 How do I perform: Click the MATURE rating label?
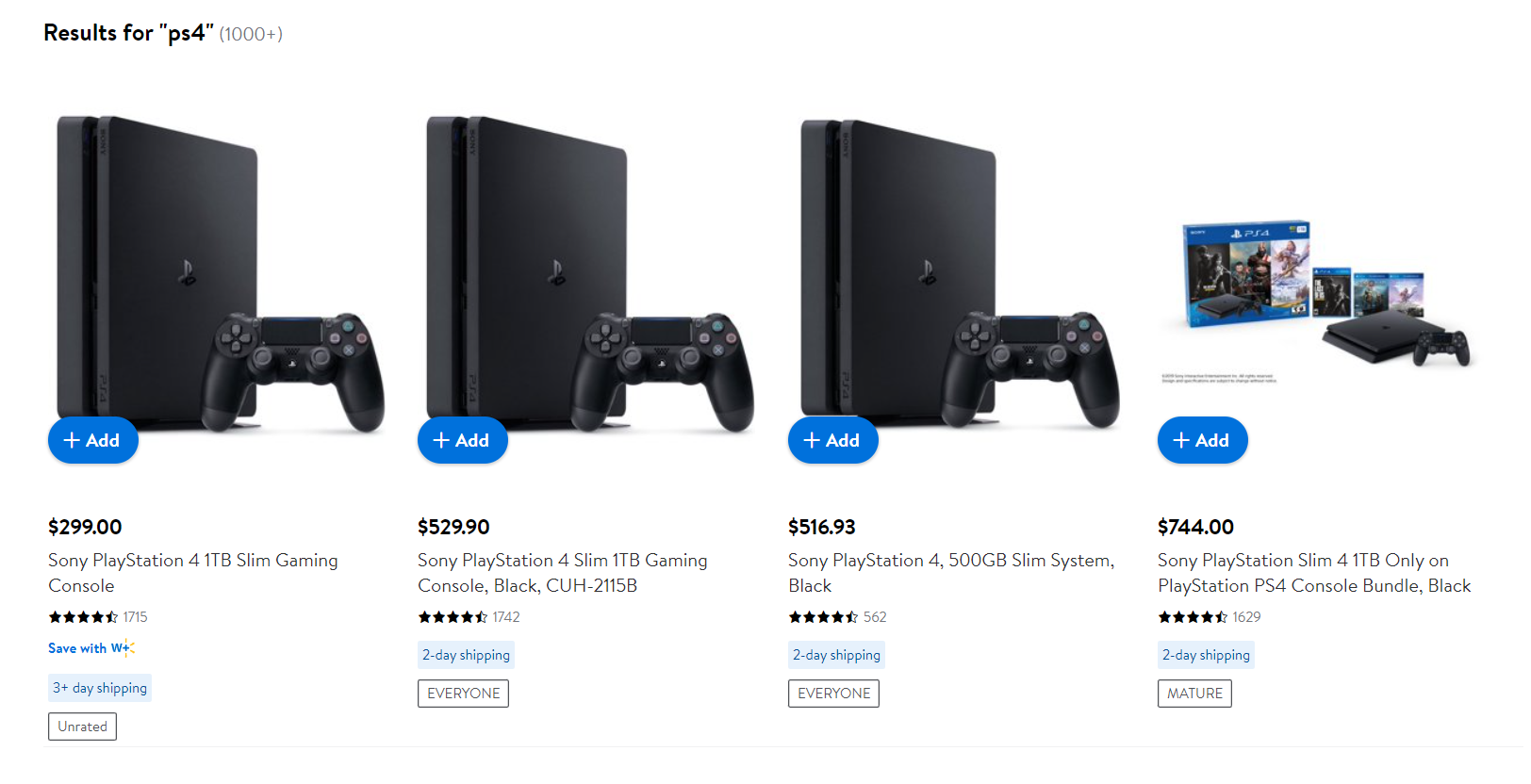pos(1194,694)
